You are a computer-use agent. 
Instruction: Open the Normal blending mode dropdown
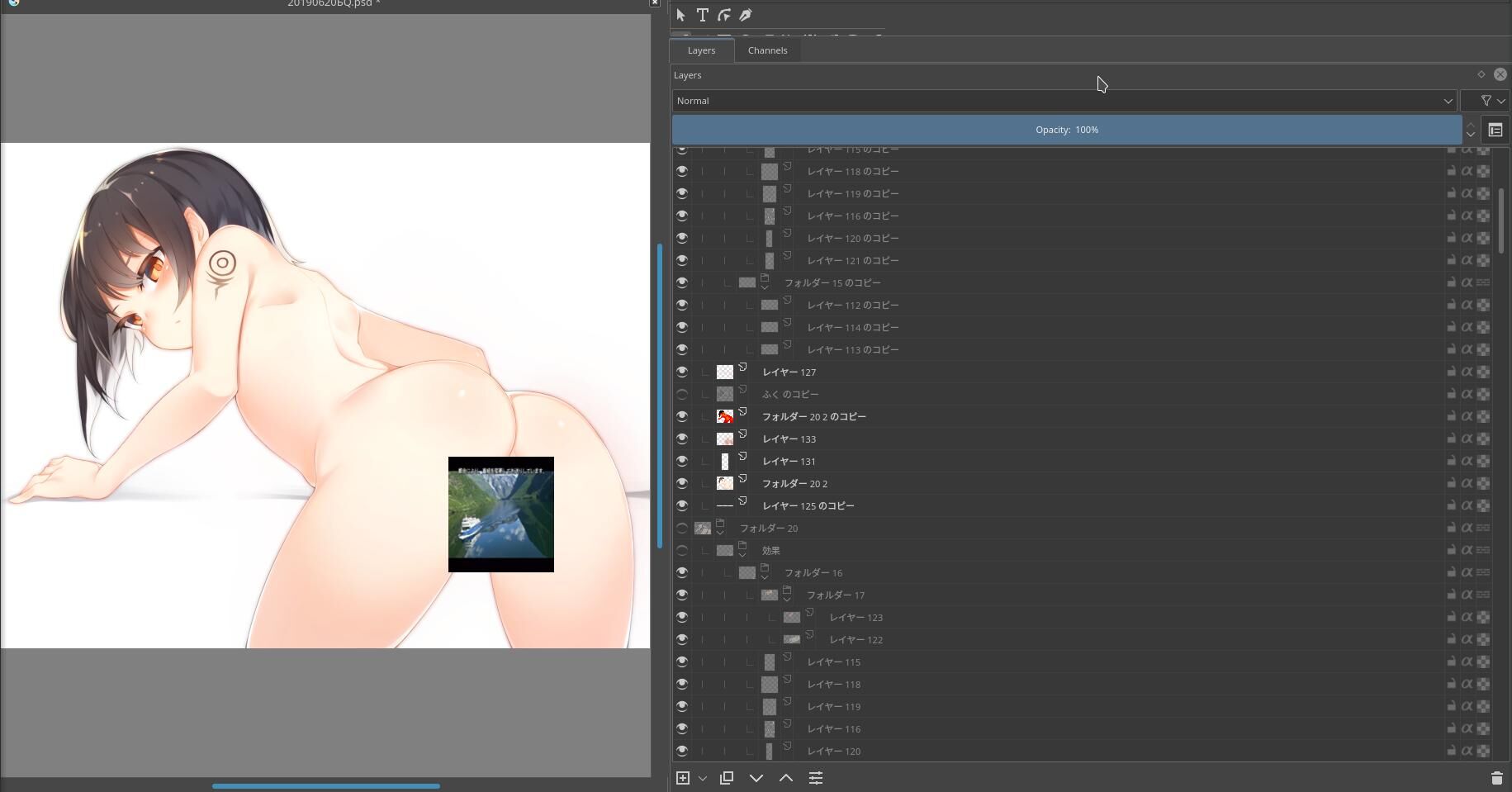(x=1064, y=101)
